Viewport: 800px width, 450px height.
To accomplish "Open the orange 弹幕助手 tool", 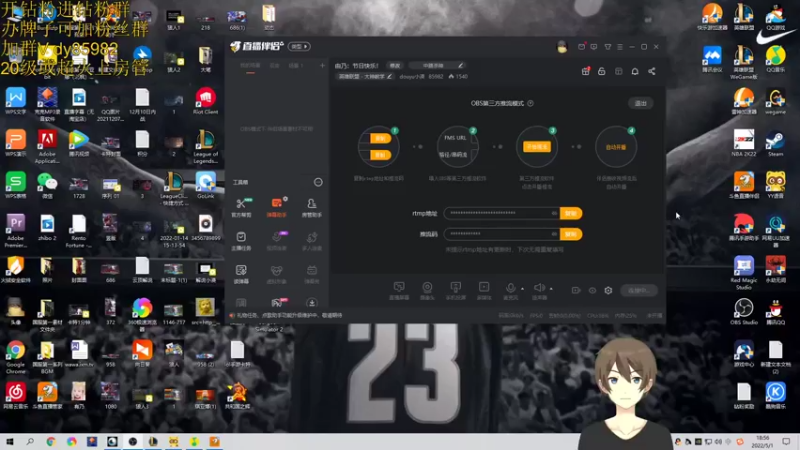I will 277,207.
